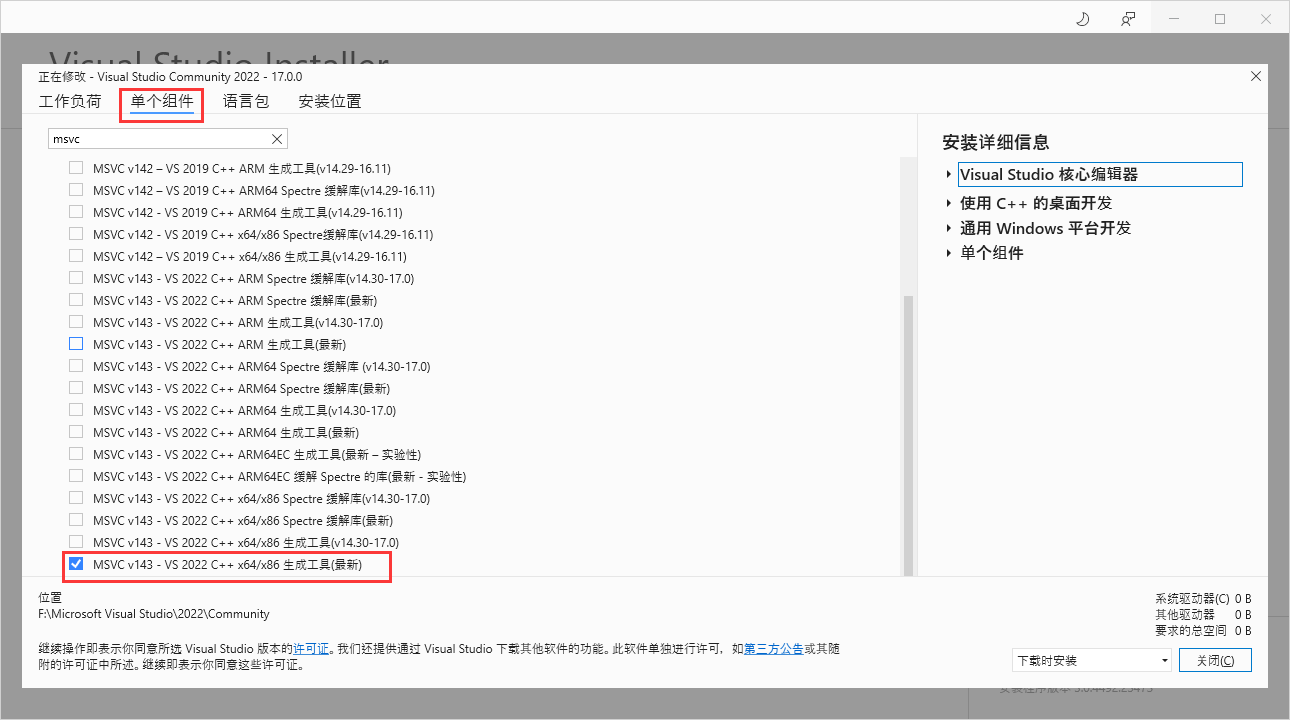Uncheck MSVC v143 x64/x86 生成工具(最新)
Screen dimensions: 1290x720
[x=76, y=563]
